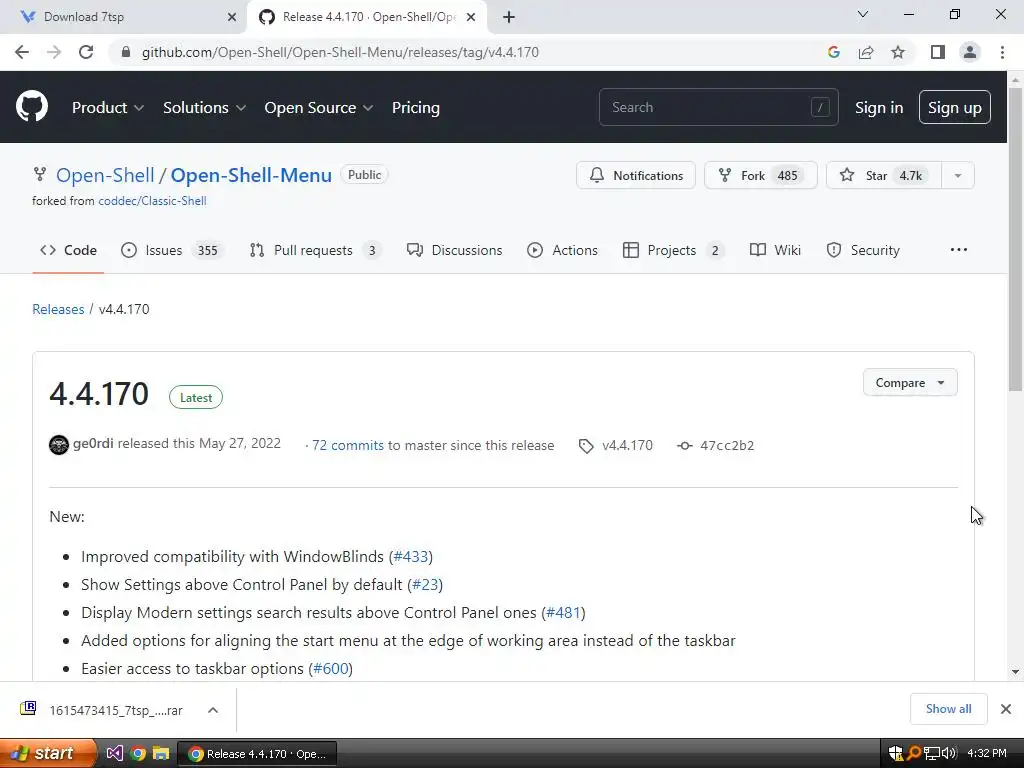Open Chrome from quick launch icon
The height and width of the screenshot is (768, 1024).
click(138, 754)
